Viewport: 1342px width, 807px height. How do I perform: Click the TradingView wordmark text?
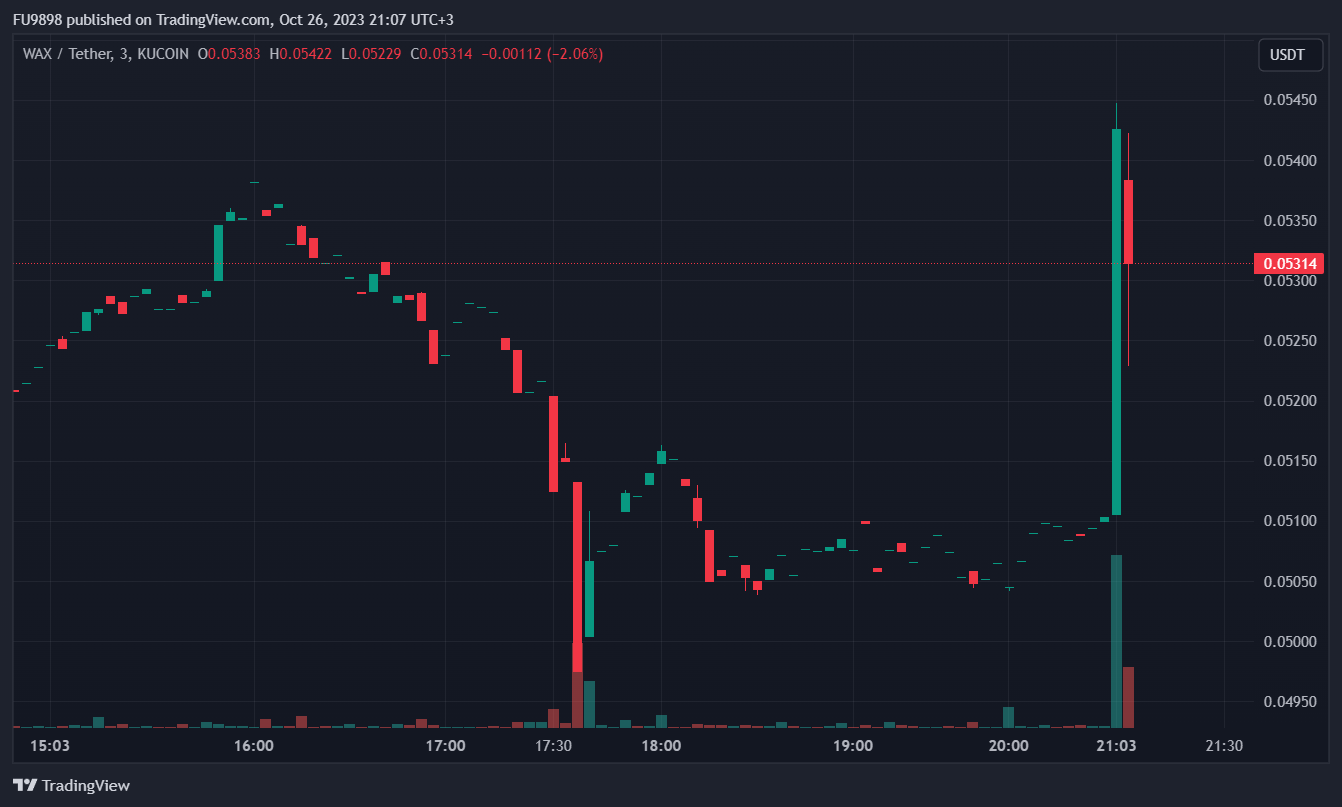86,786
